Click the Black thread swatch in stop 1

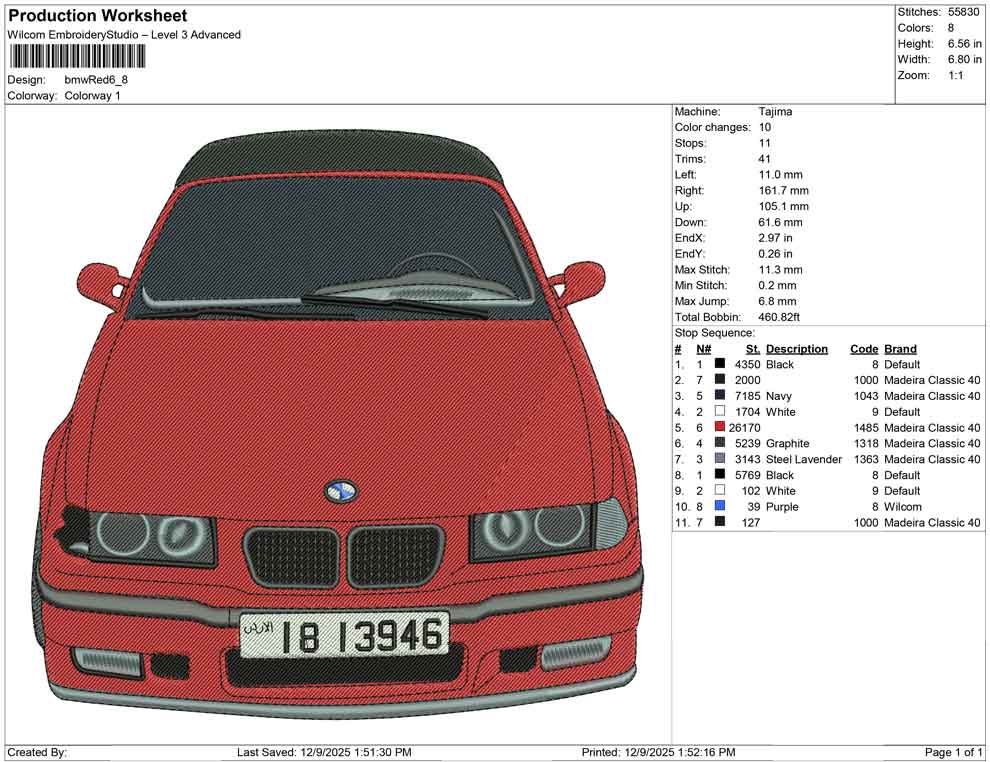(x=719, y=365)
